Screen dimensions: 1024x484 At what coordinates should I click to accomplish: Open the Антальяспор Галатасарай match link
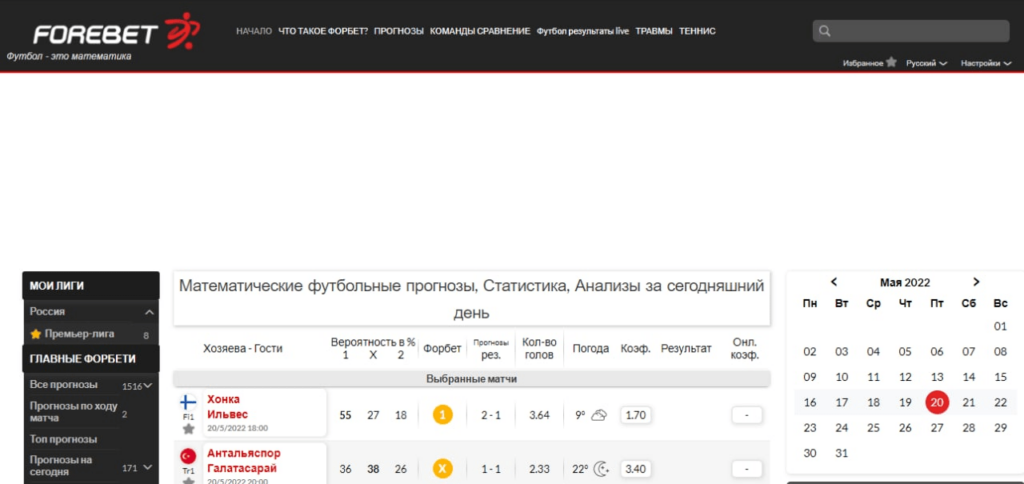coord(244,460)
